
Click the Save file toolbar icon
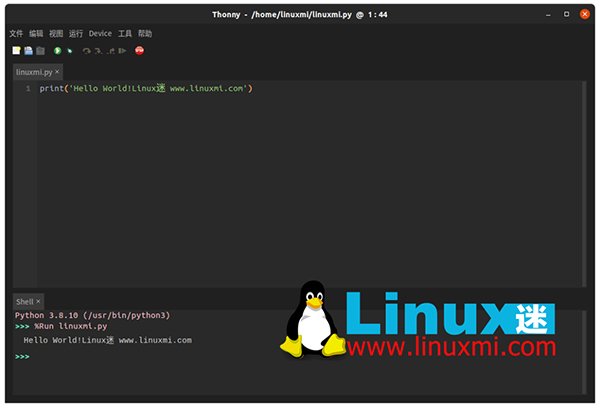pyautogui.click(x=41, y=51)
